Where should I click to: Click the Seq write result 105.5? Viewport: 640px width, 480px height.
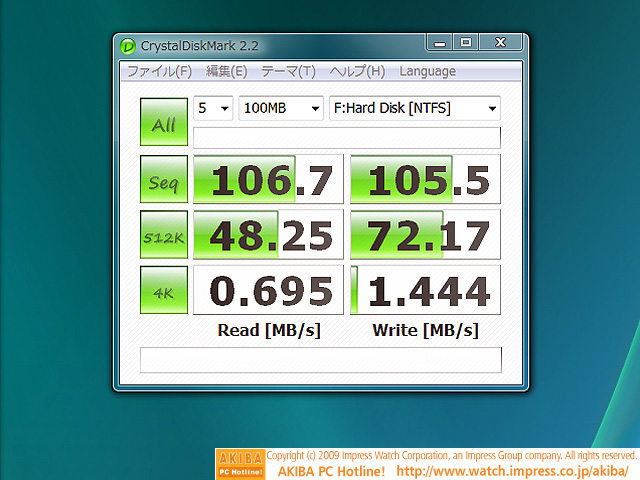(x=425, y=179)
